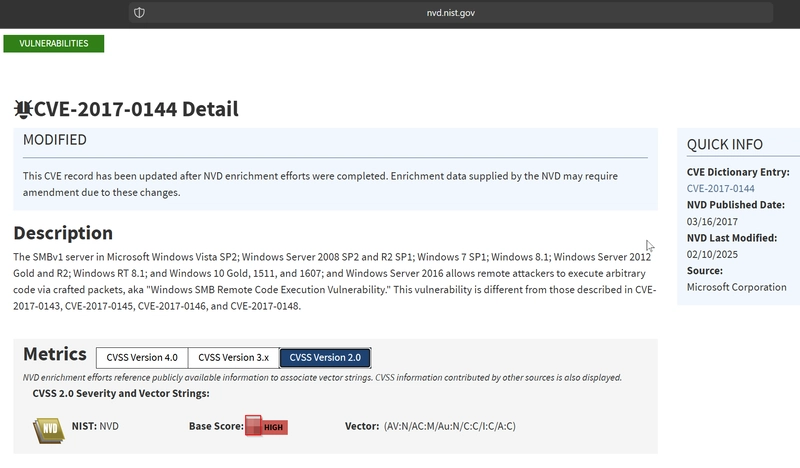The height and width of the screenshot is (468, 800).
Task: Click the NVD Last Modified date 02/10/2025
Action: 712,254
